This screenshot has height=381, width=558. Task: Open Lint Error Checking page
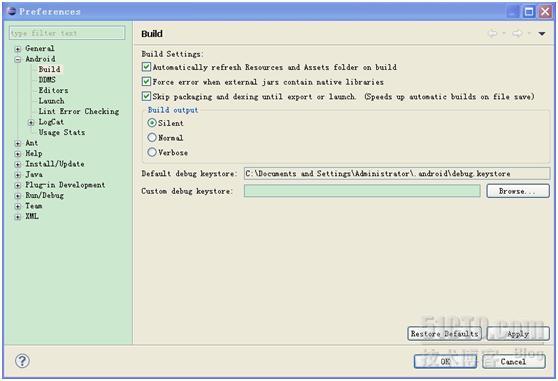[79, 111]
